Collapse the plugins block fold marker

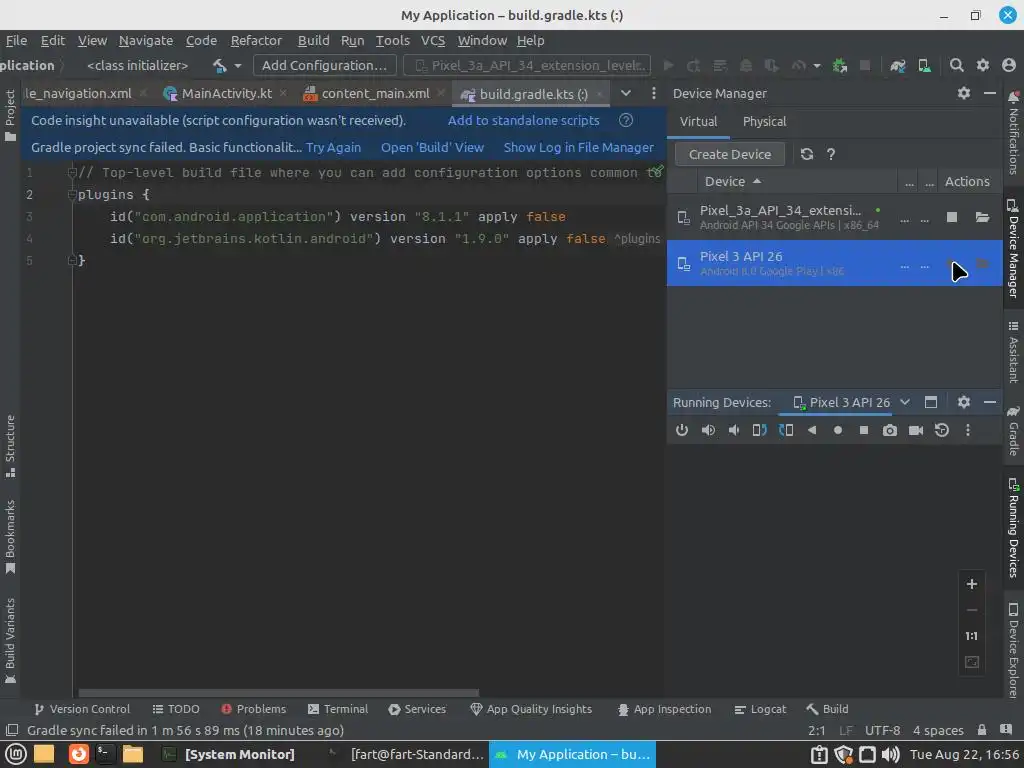(x=72, y=195)
